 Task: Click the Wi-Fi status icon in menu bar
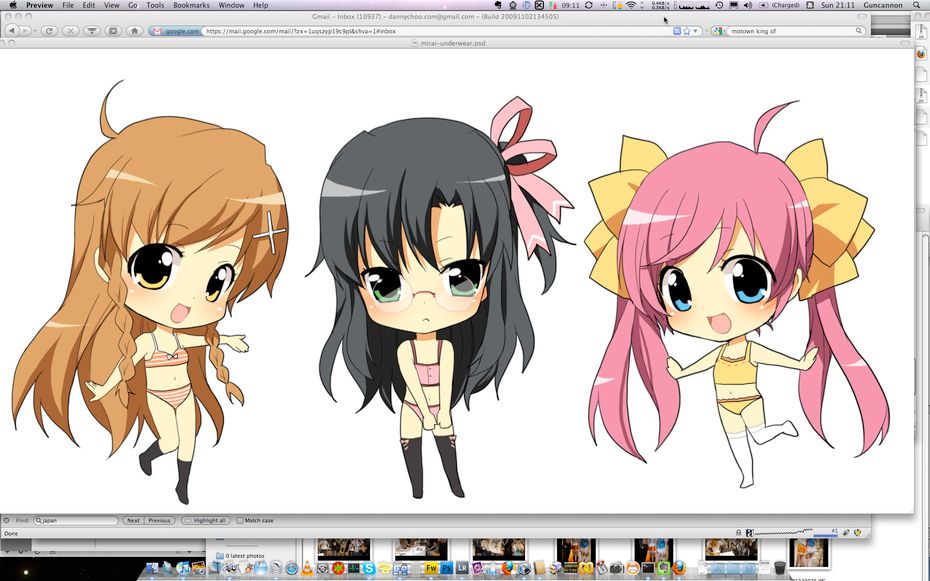630,5
